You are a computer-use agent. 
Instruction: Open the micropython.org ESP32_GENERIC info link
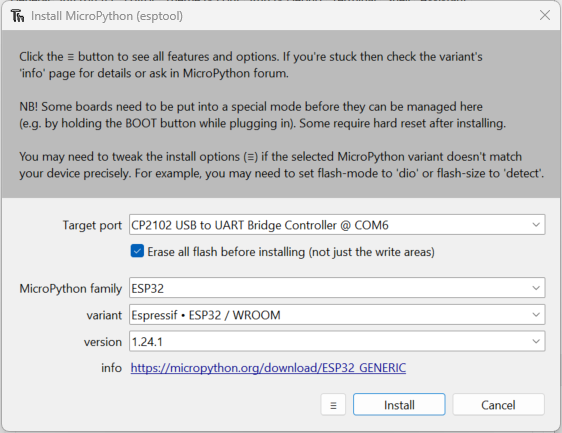268,368
